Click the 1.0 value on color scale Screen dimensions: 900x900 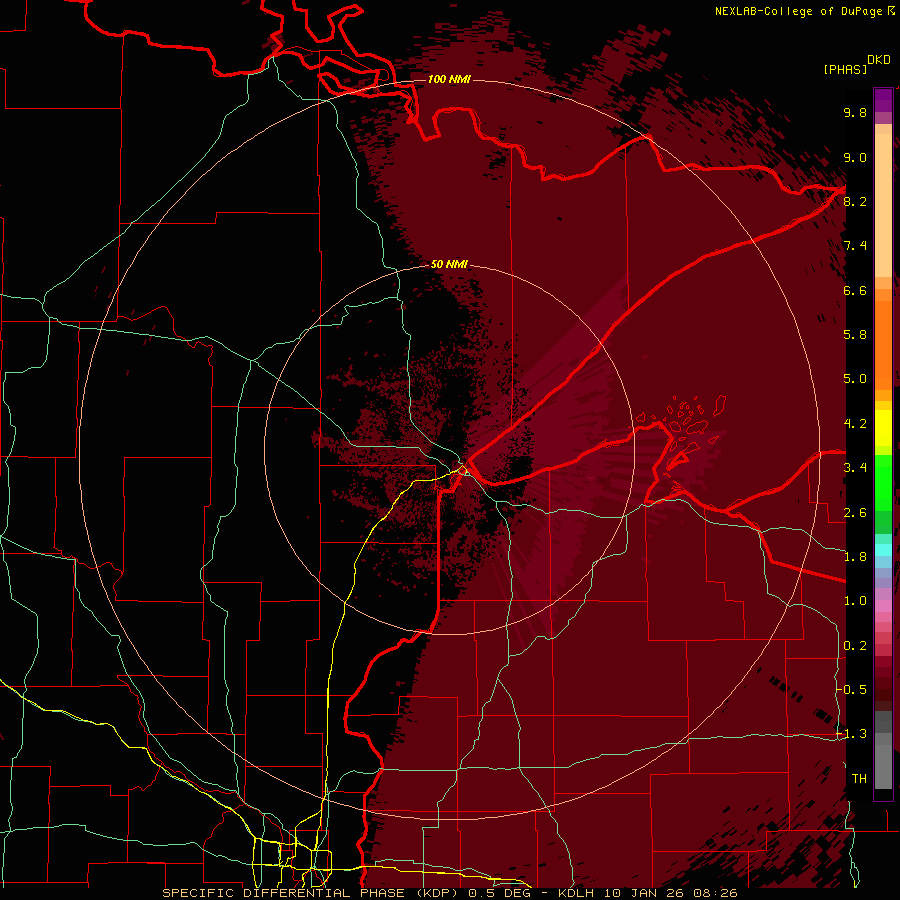tap(855, 601)
